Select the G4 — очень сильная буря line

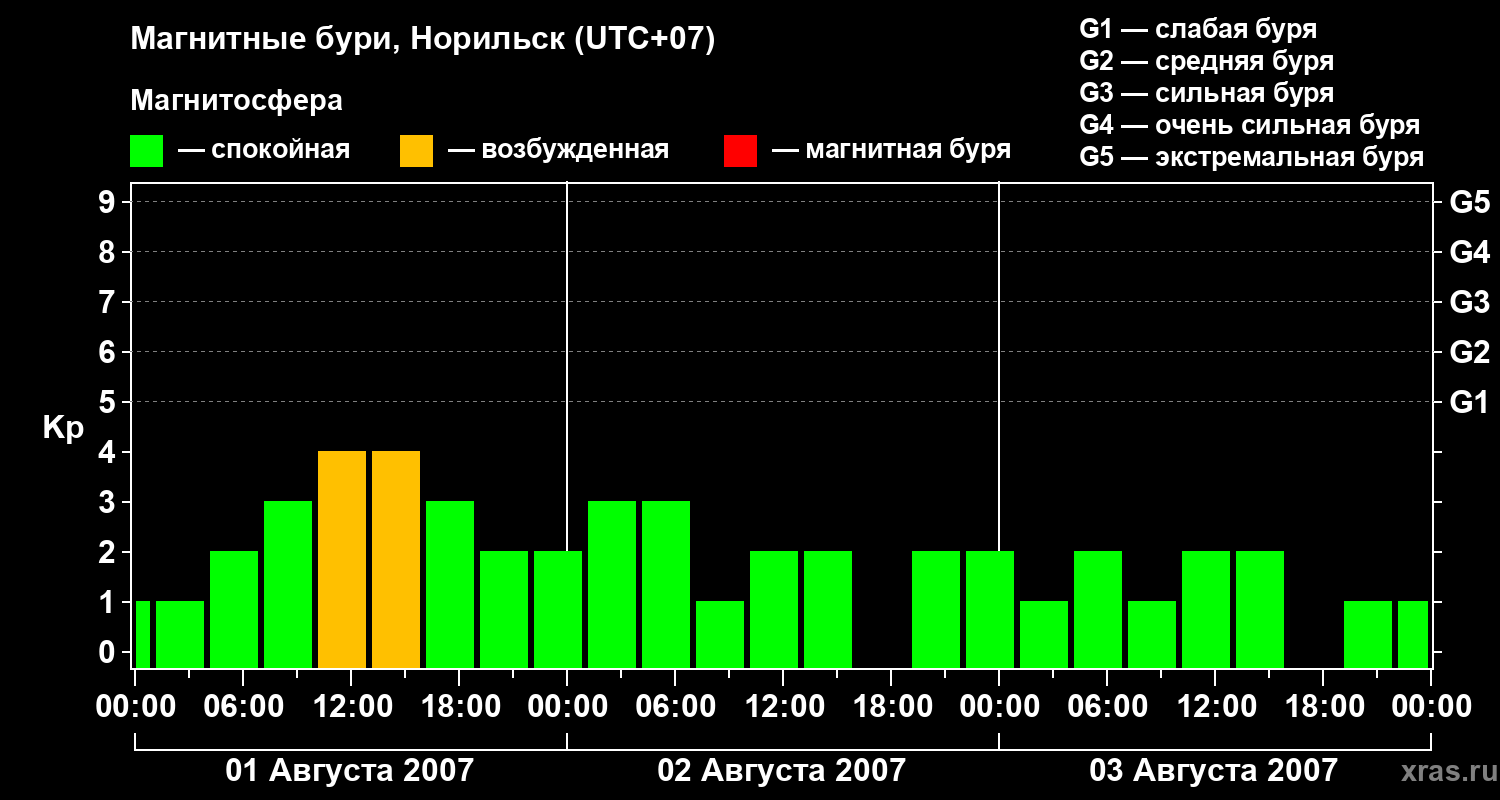pos(1250,125)
